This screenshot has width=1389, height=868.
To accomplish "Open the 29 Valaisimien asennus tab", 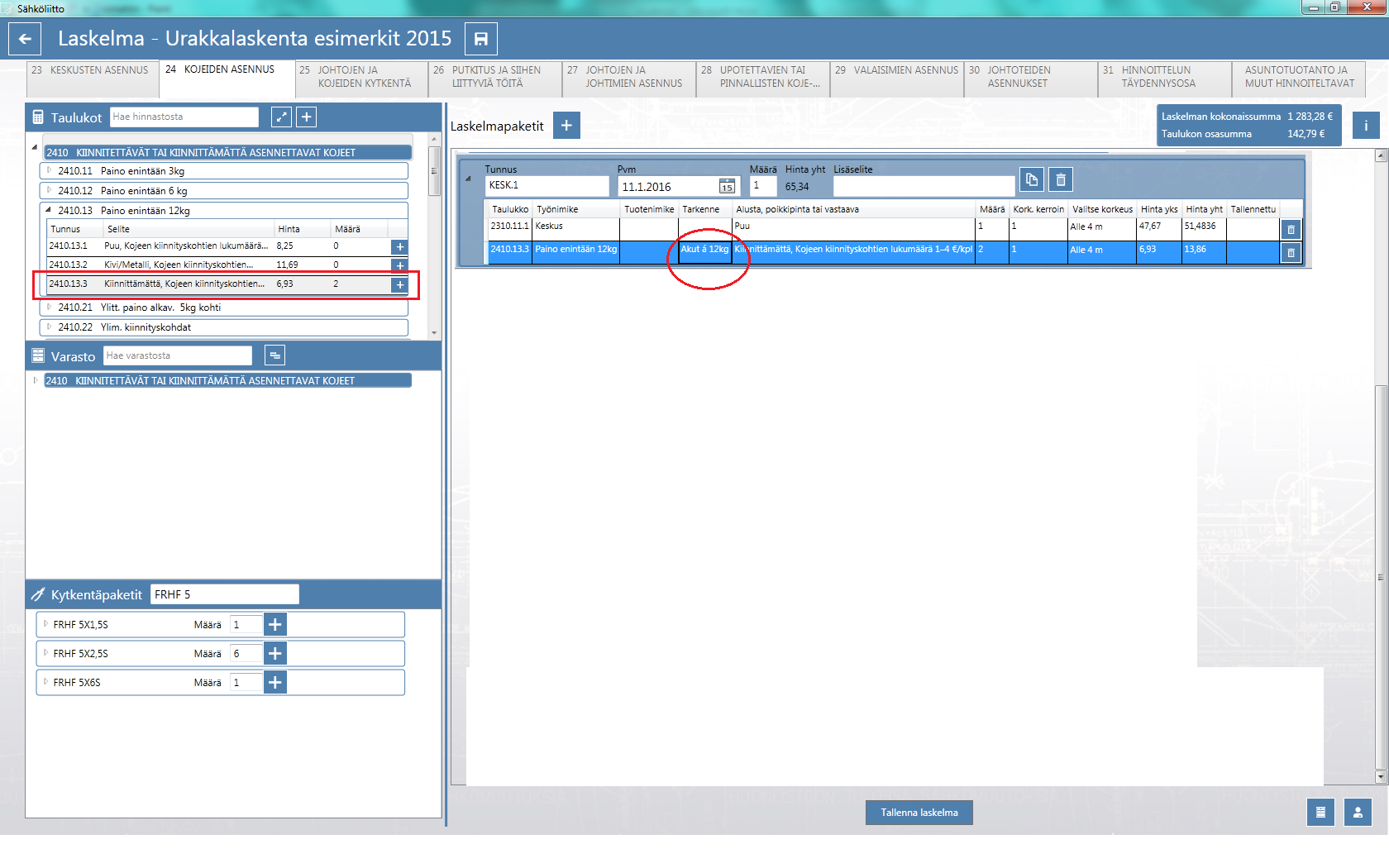I will (897, 79).
